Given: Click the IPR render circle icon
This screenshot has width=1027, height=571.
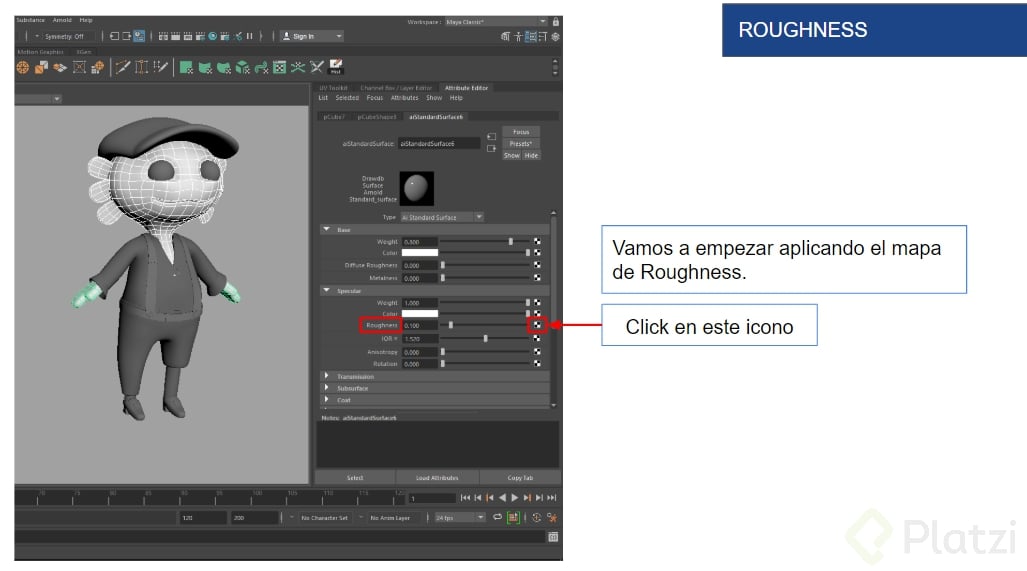Looking at the screenshot, I should 213,37.
